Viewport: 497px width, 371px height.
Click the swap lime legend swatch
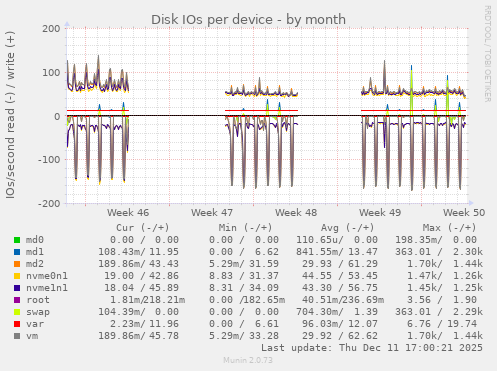pyautogui.click(x=17, y=312)
